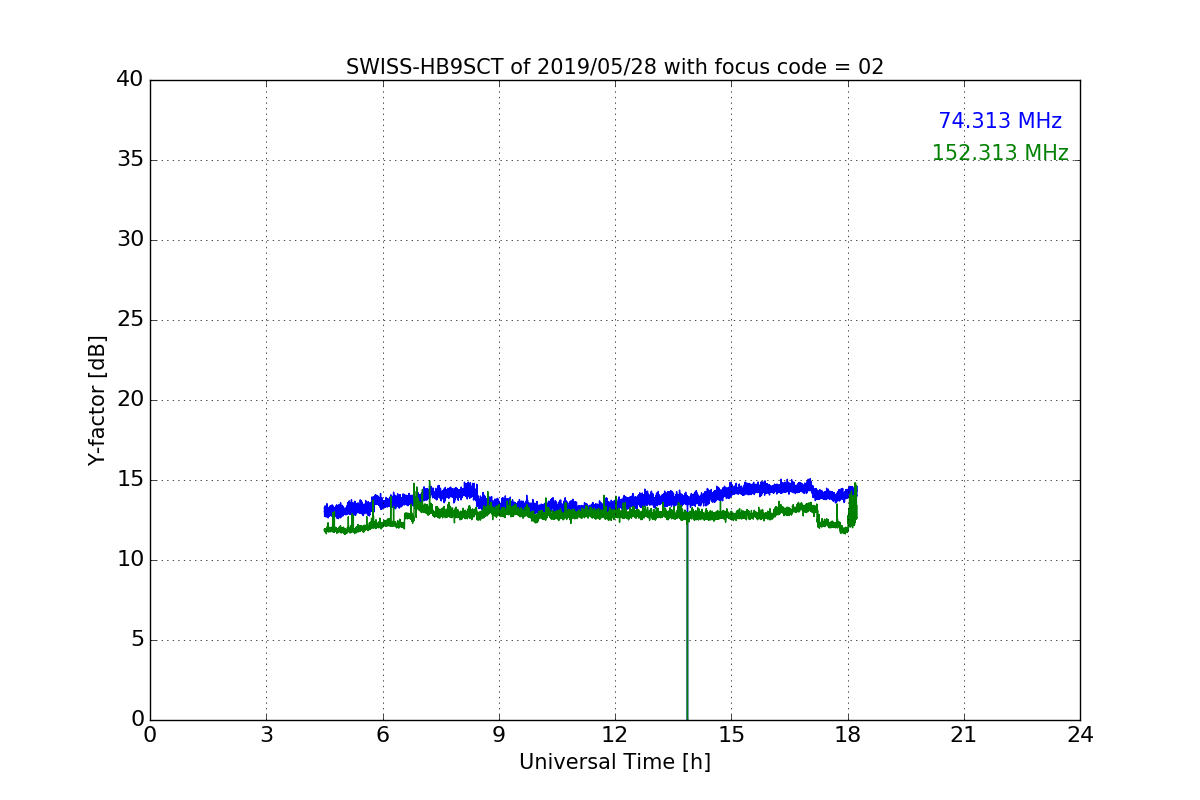The height and width of the screenshot is (800, 1200).
Task: Click x-axis tick label 24
Action: click(x=1080, y=735)
